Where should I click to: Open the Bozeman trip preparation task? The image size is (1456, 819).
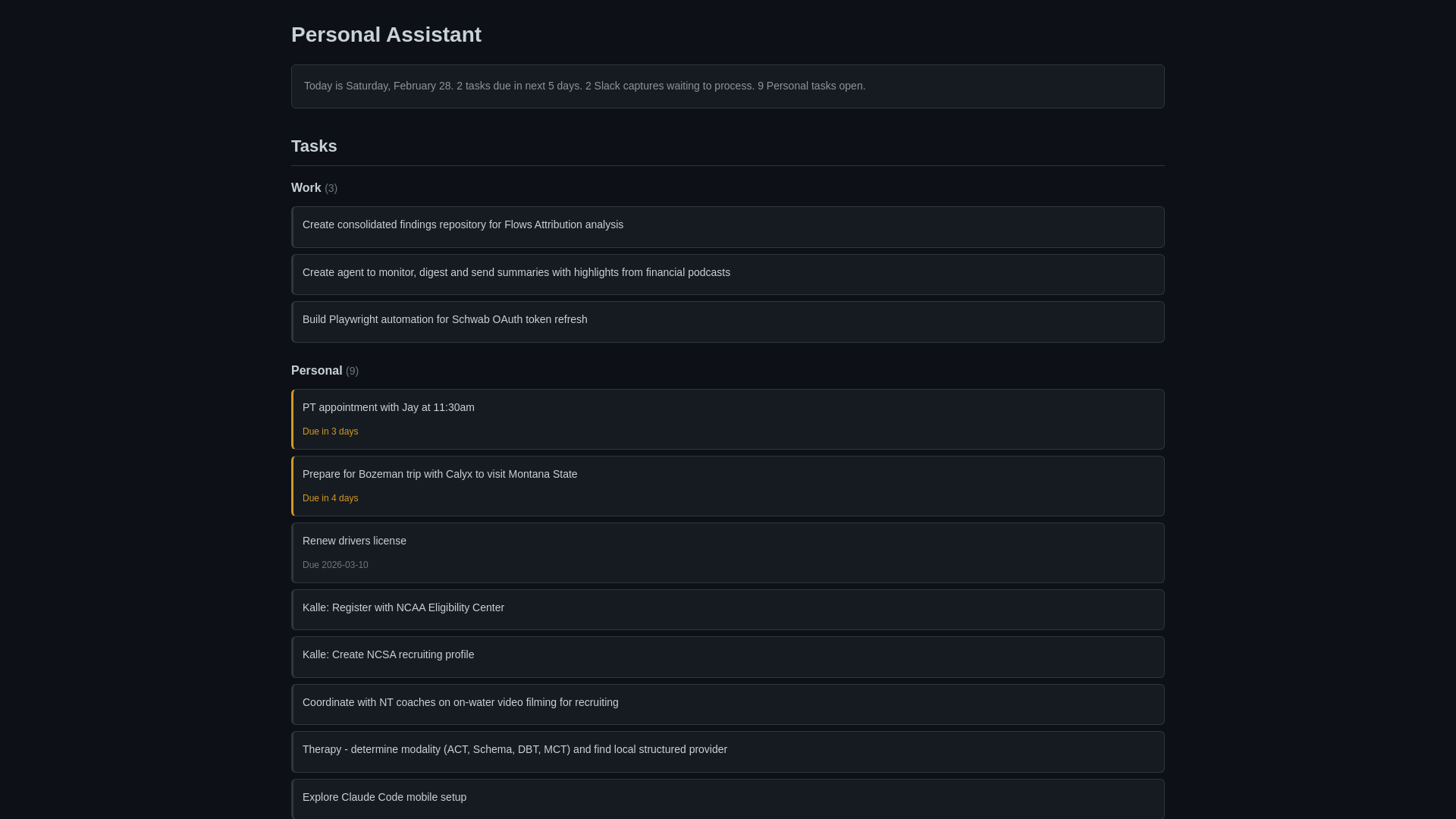coord(440,475)
